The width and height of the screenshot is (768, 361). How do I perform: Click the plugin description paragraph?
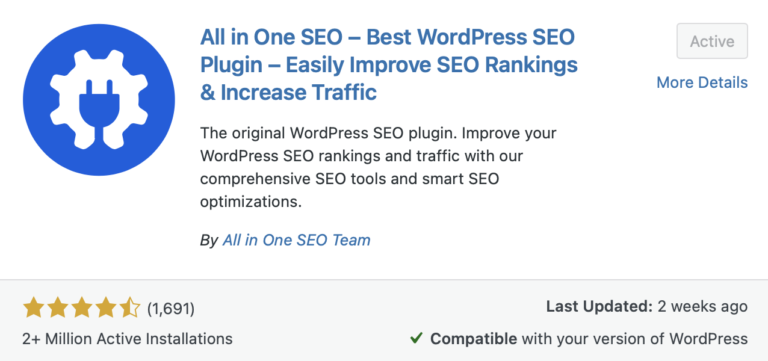(380, 167)
